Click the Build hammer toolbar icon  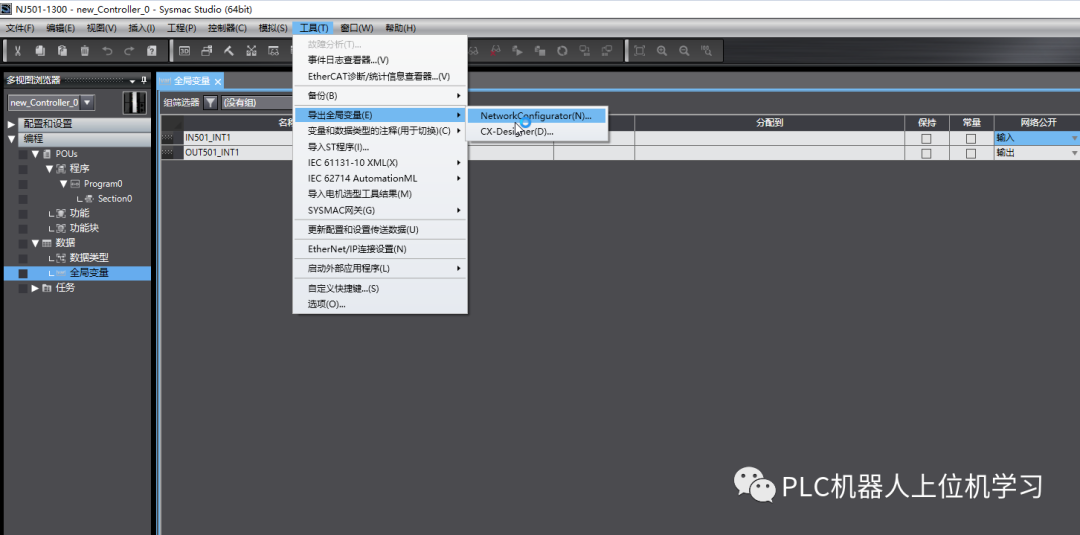point(229,50)
